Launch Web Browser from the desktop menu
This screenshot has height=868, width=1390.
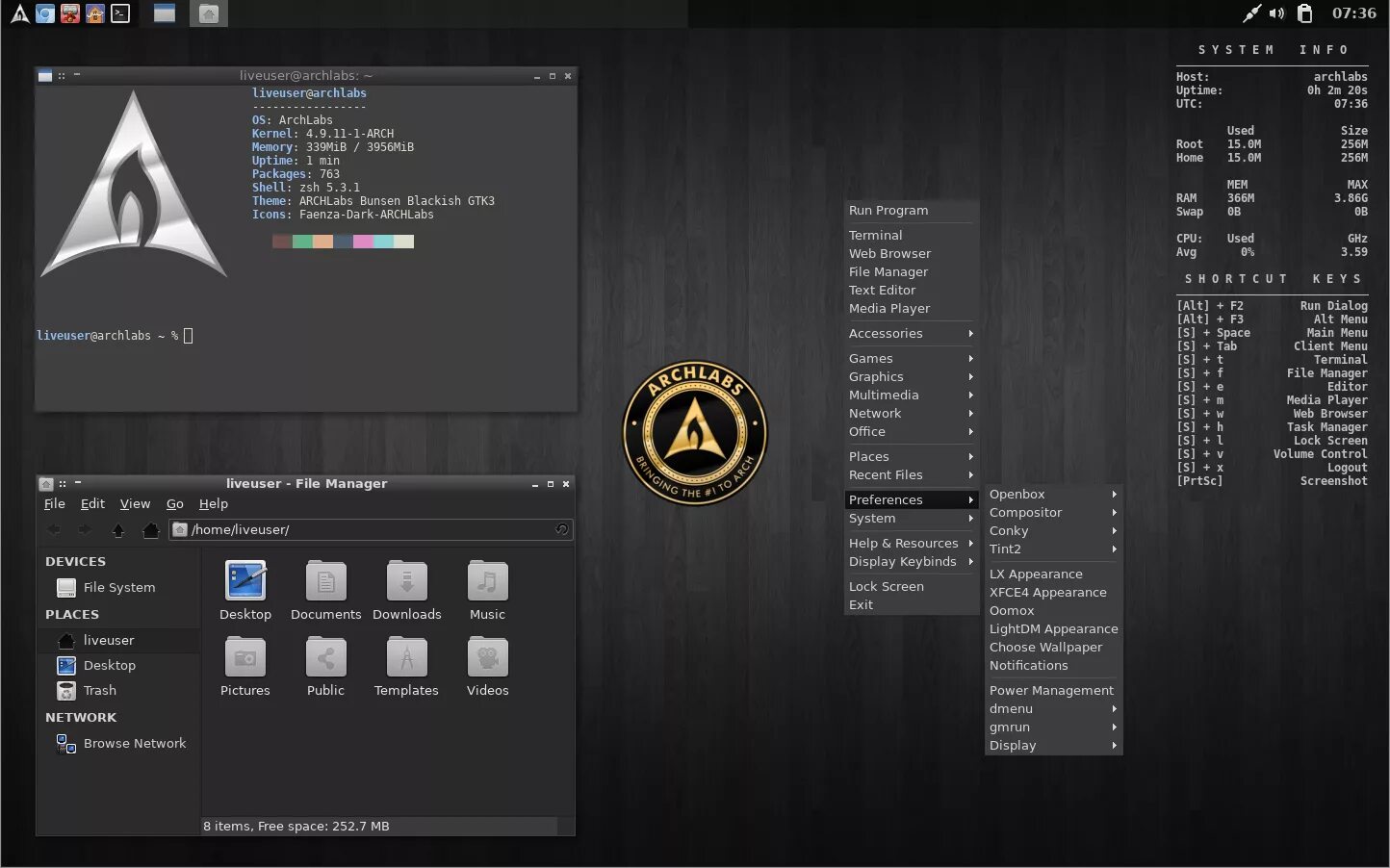click(x=912, y=253)
